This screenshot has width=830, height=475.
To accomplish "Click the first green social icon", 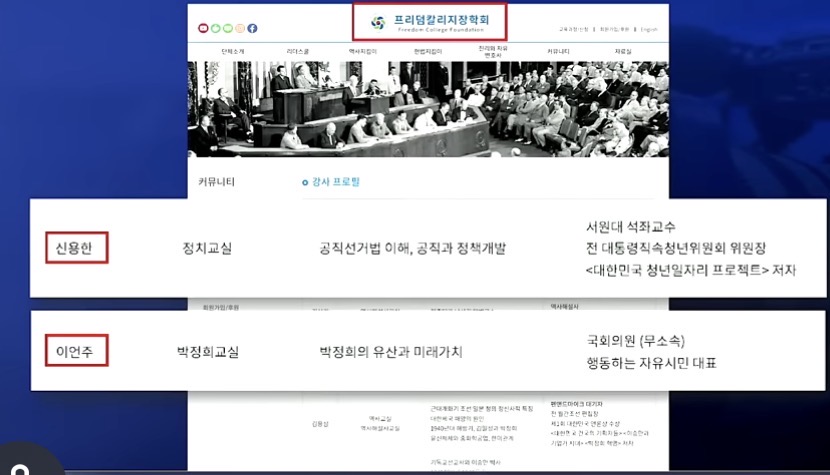I will click(216, 29).
